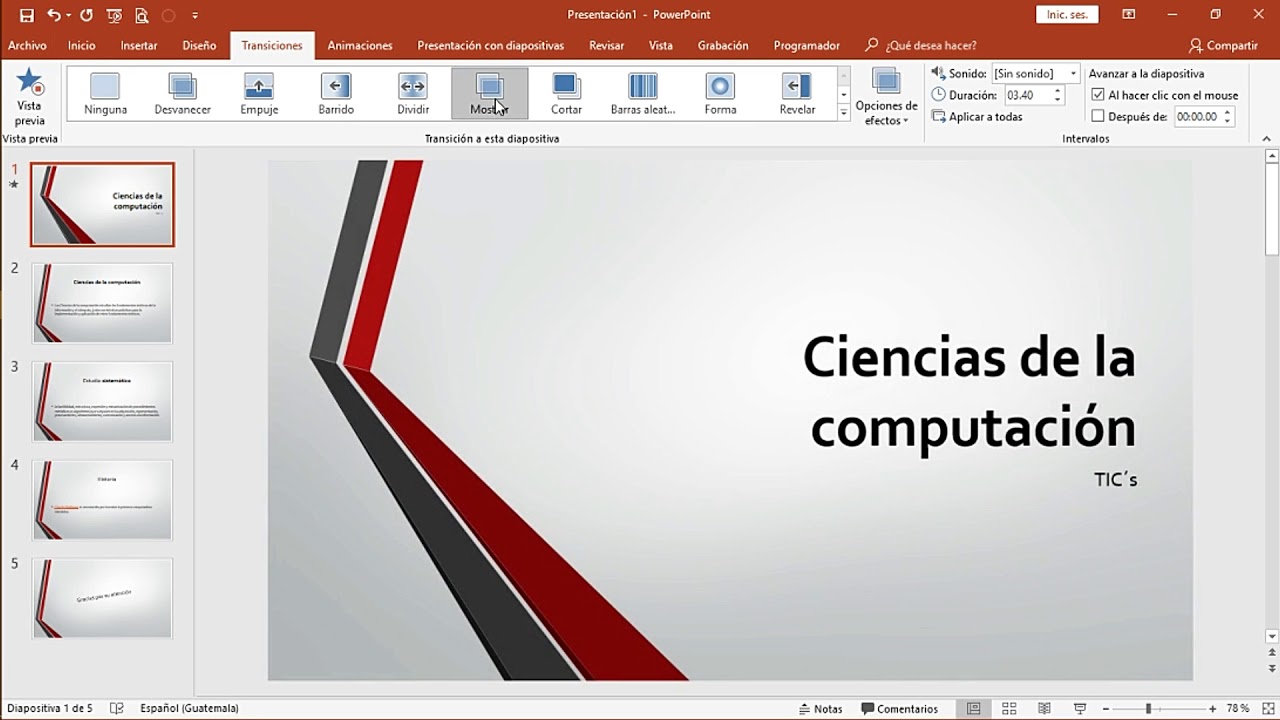Open Presentación con diapositivas tab

pos(491,45)
